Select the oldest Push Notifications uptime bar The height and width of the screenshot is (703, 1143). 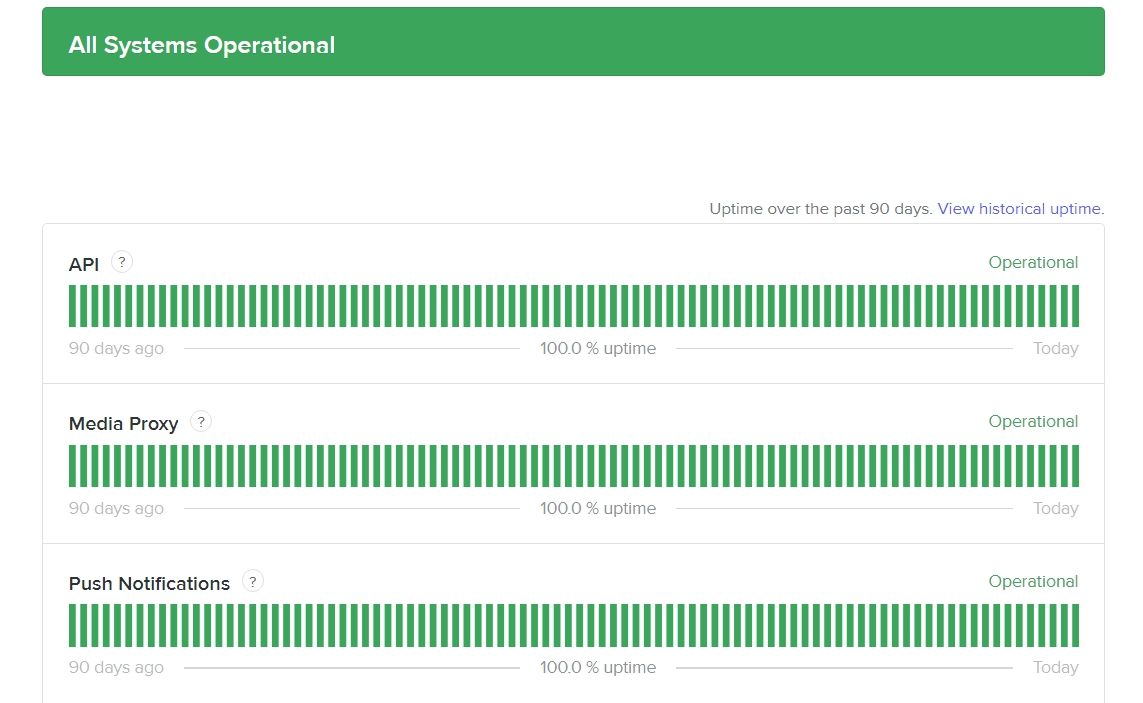tap(73, 625)
